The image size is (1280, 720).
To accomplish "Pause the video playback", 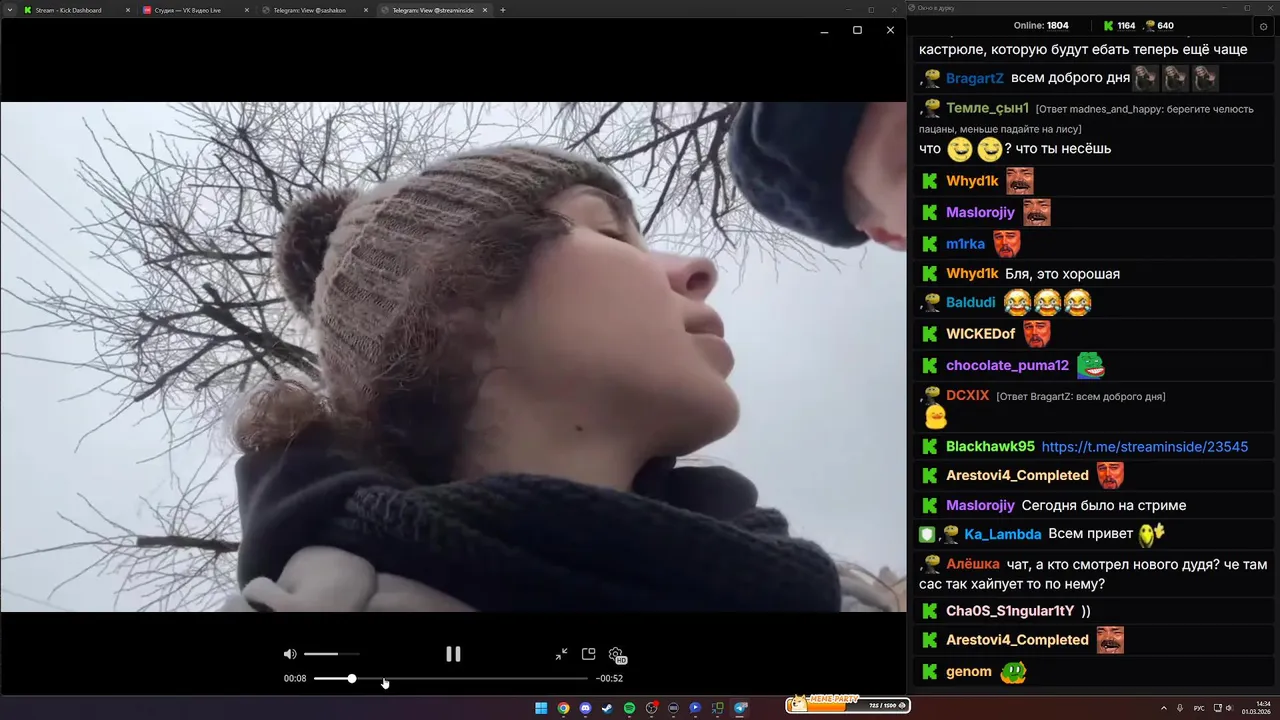I will [x=453, y=654].
